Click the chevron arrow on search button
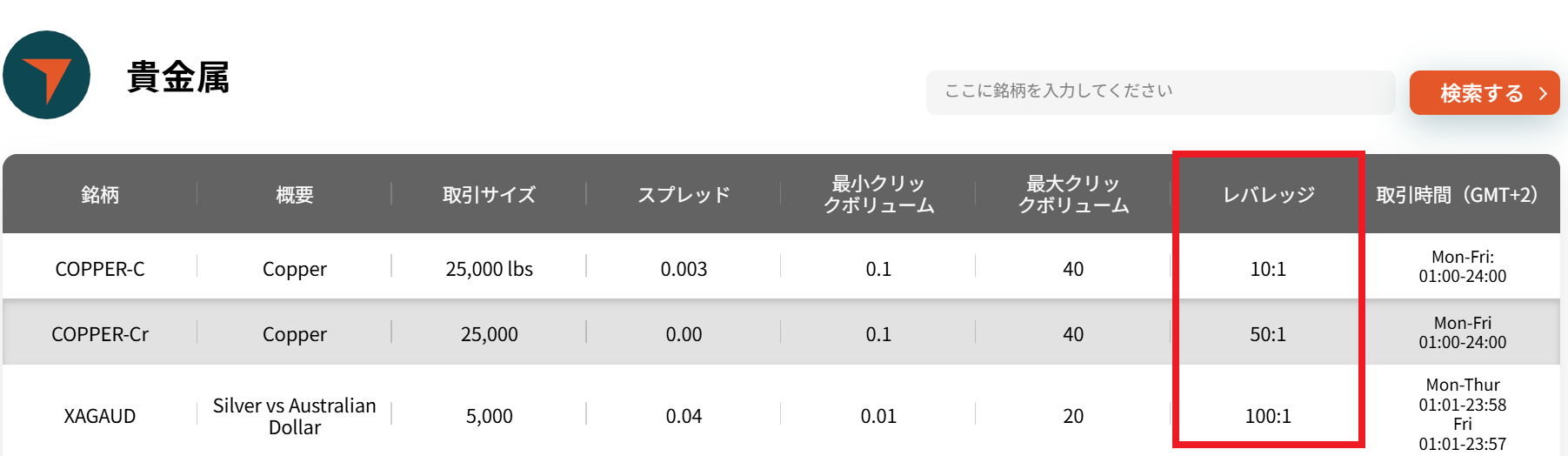 [1543, 93]
